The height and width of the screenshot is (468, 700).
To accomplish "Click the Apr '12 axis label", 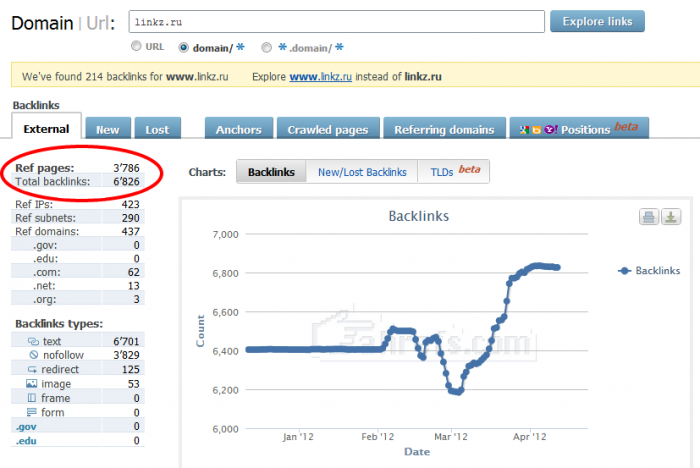I will coord(529,437).
